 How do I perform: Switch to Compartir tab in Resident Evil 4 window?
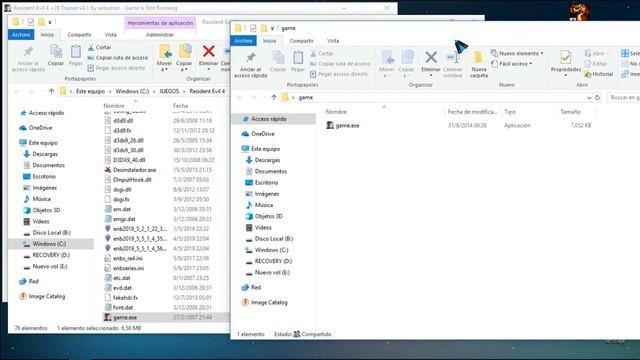79,35
